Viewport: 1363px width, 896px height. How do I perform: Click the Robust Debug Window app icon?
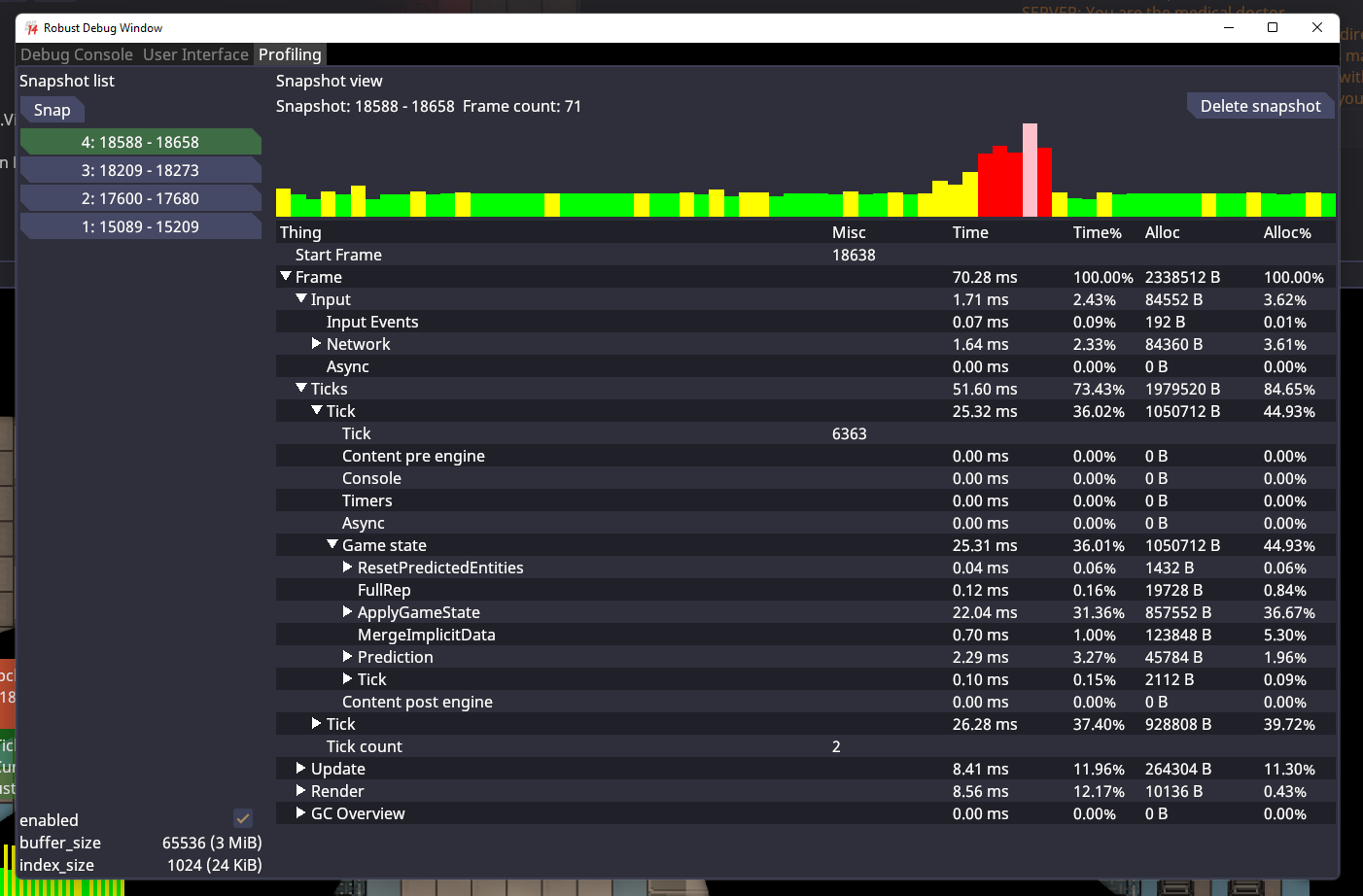click(x=32, y=28)
